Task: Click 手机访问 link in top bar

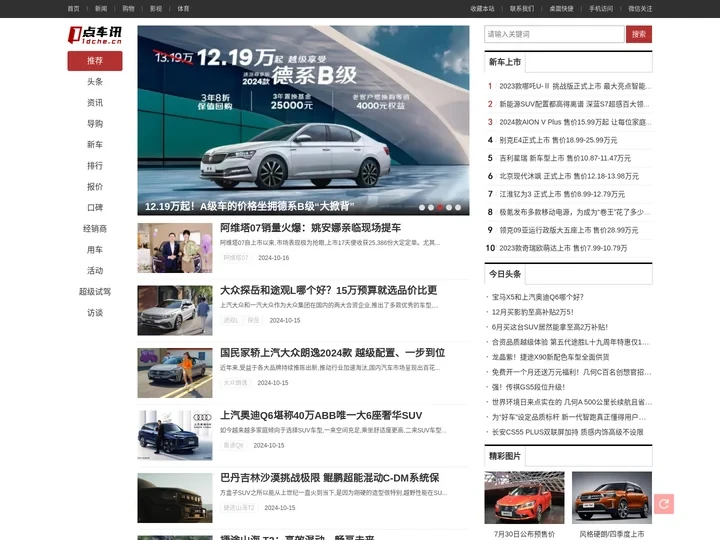Action: coord(601,9)
